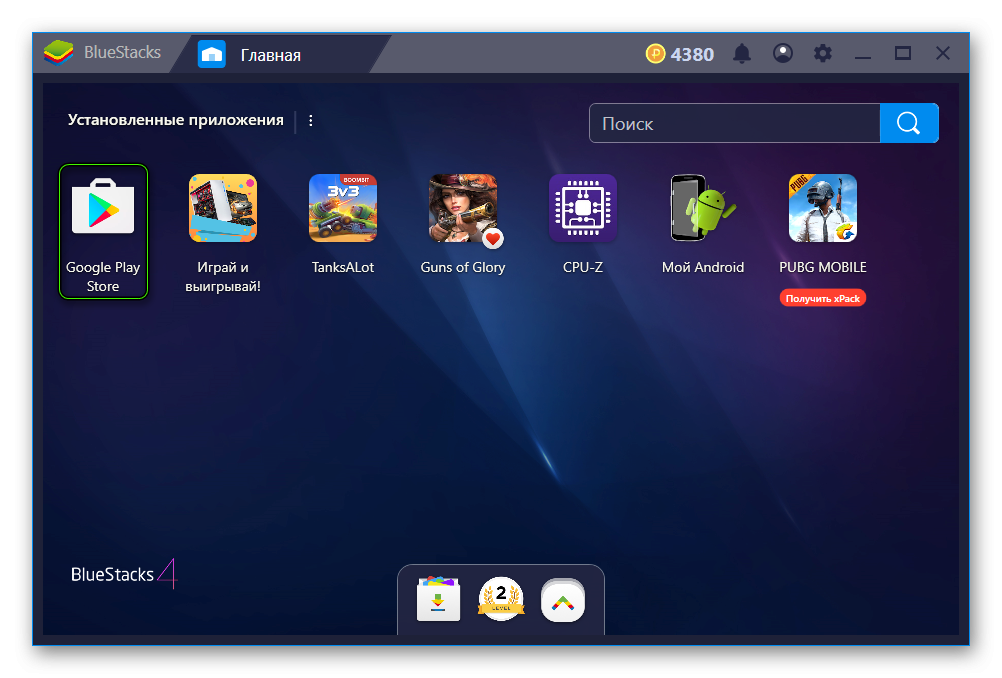1002x678 pixels.
Task: Open the notifications bell
Action: [x=741, y=54]
